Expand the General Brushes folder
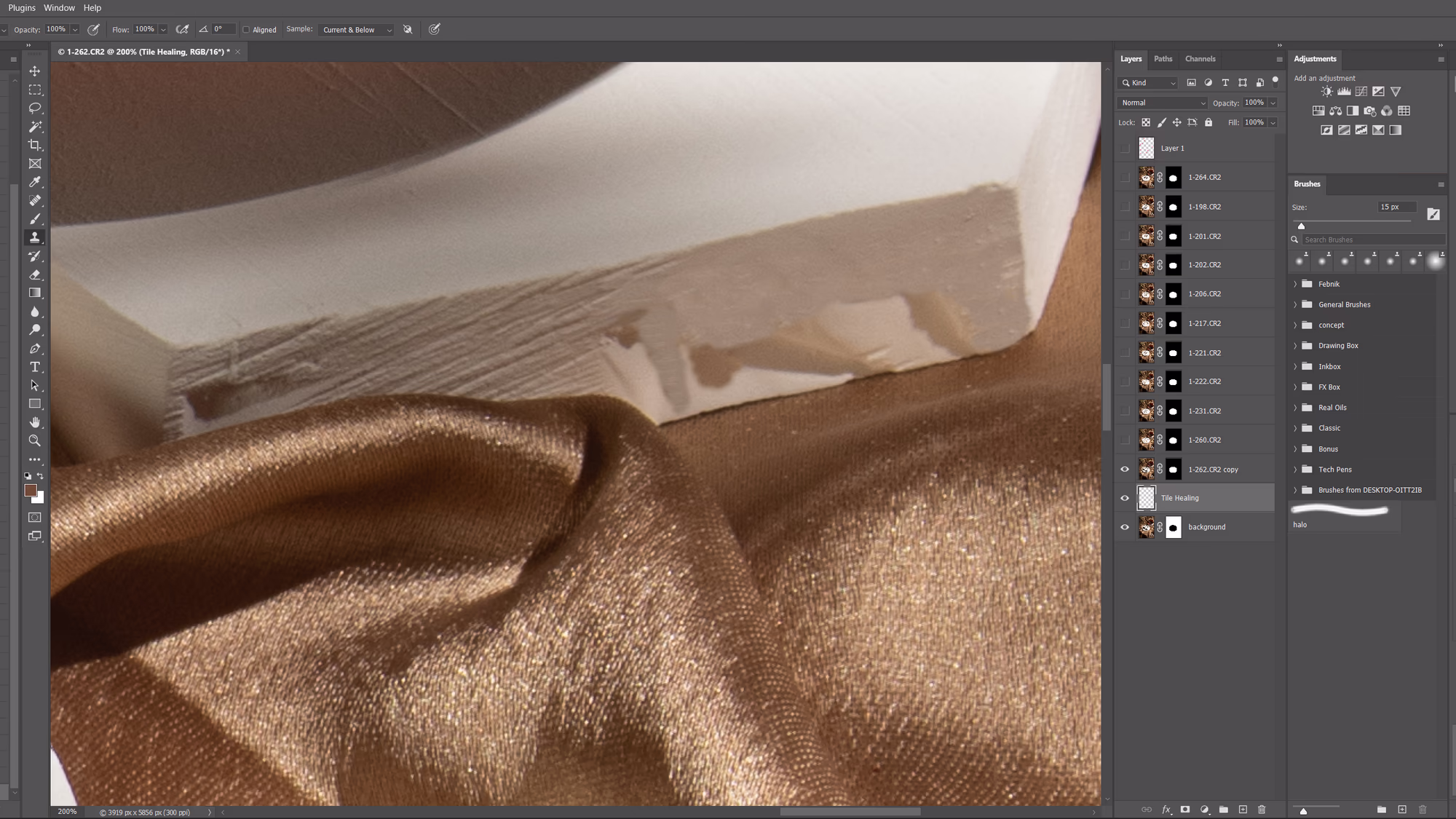 coord(1295,304)
